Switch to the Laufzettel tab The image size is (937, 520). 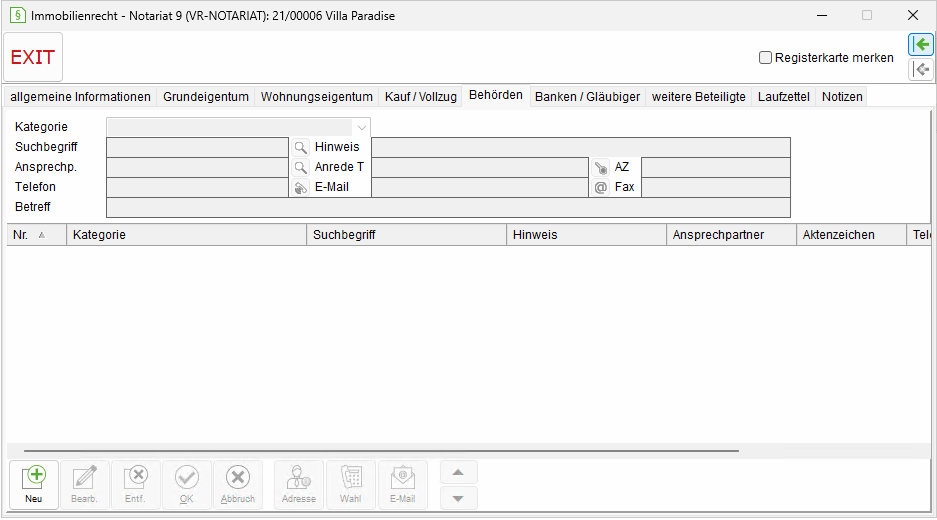(783, 97)
